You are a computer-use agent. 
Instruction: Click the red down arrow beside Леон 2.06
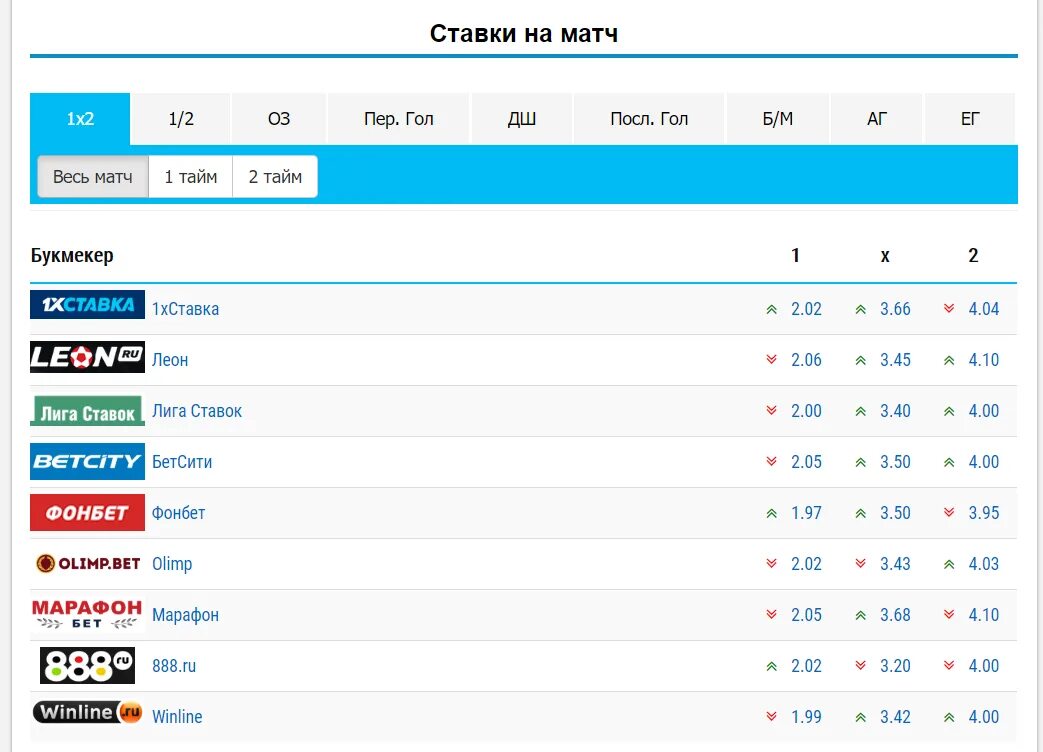[772, 360]
